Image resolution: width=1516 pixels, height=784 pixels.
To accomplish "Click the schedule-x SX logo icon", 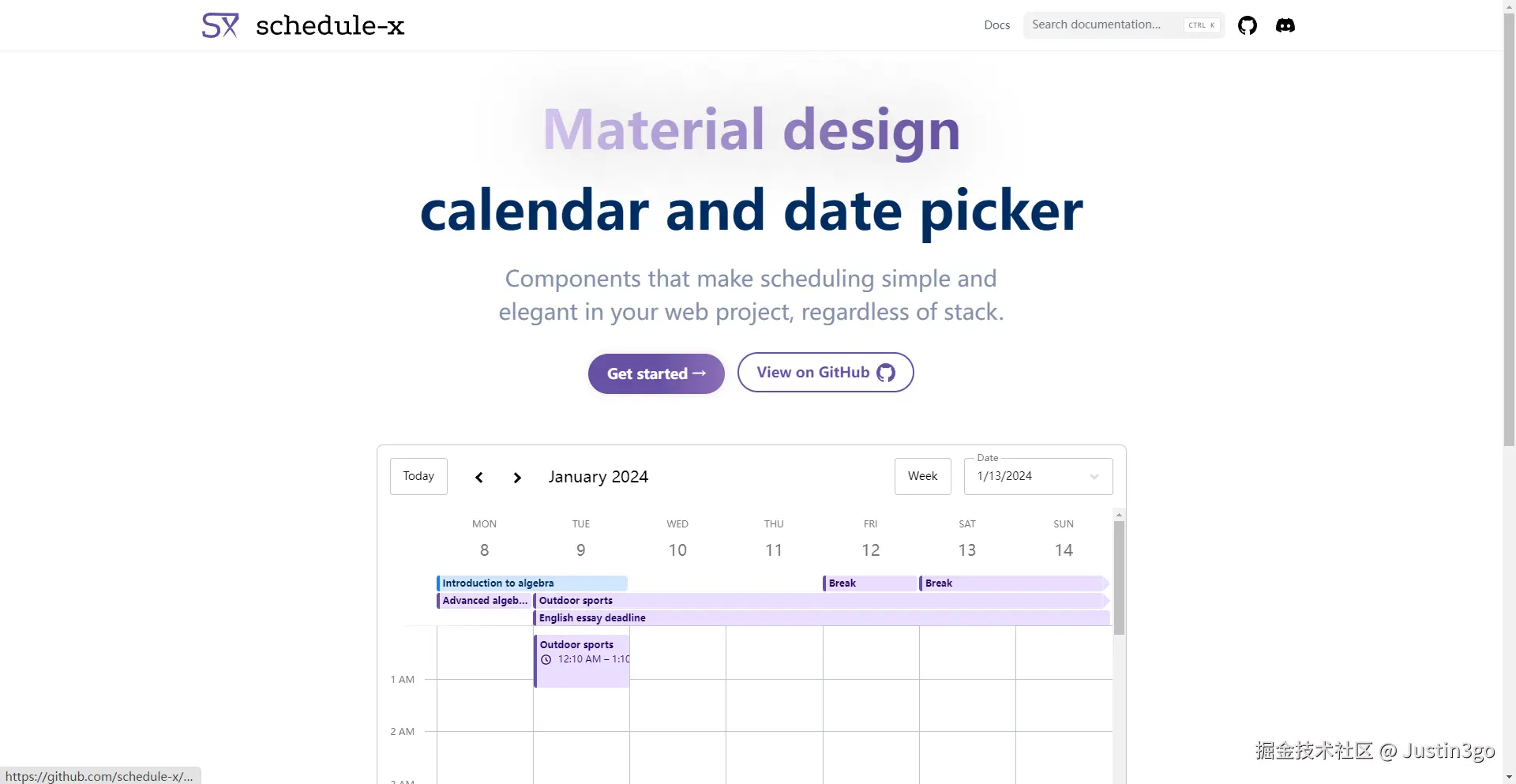I will click(x=220, y=25).
